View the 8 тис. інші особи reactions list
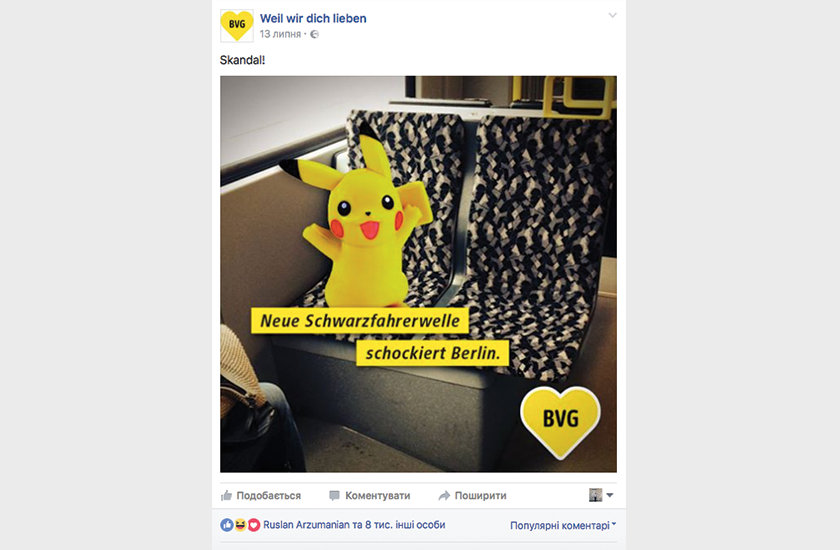 tap(405, 525)
